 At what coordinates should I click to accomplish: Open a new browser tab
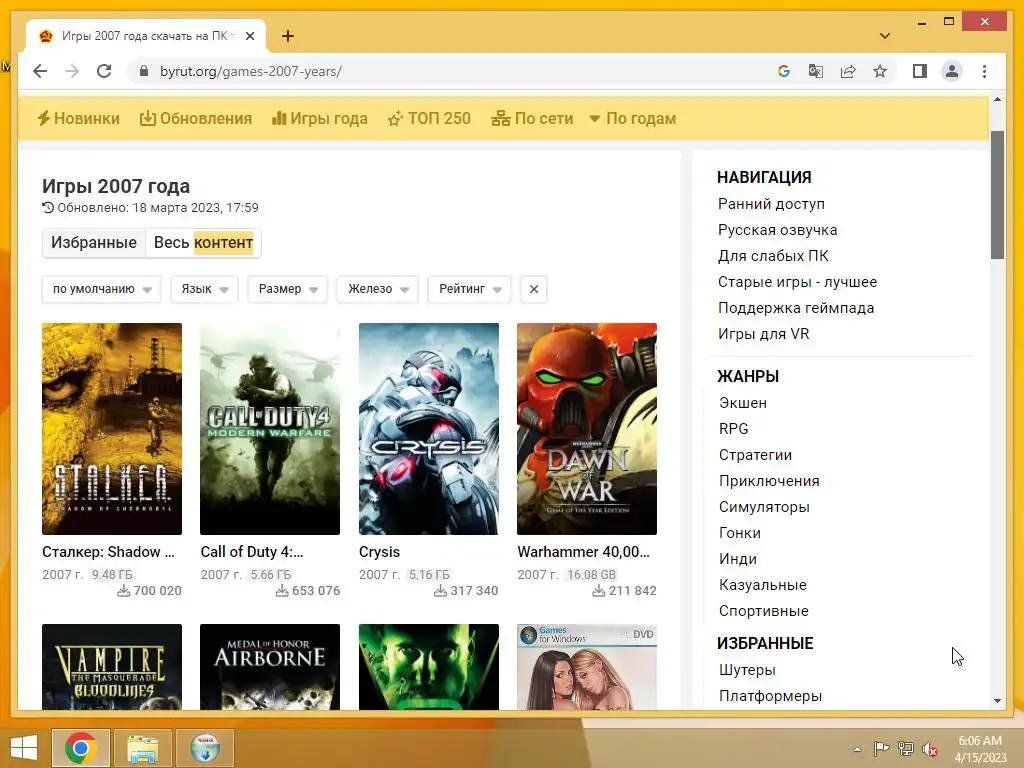[x=287, y=36]
